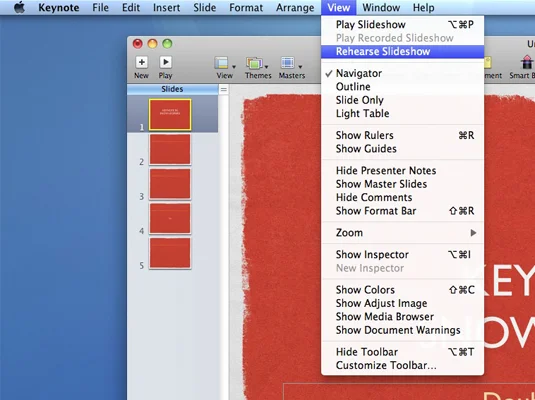This screenshot has width=535, height=400.
Task: Expand the View toolbar dropdown arrow
Action: [x=234, y=67]
